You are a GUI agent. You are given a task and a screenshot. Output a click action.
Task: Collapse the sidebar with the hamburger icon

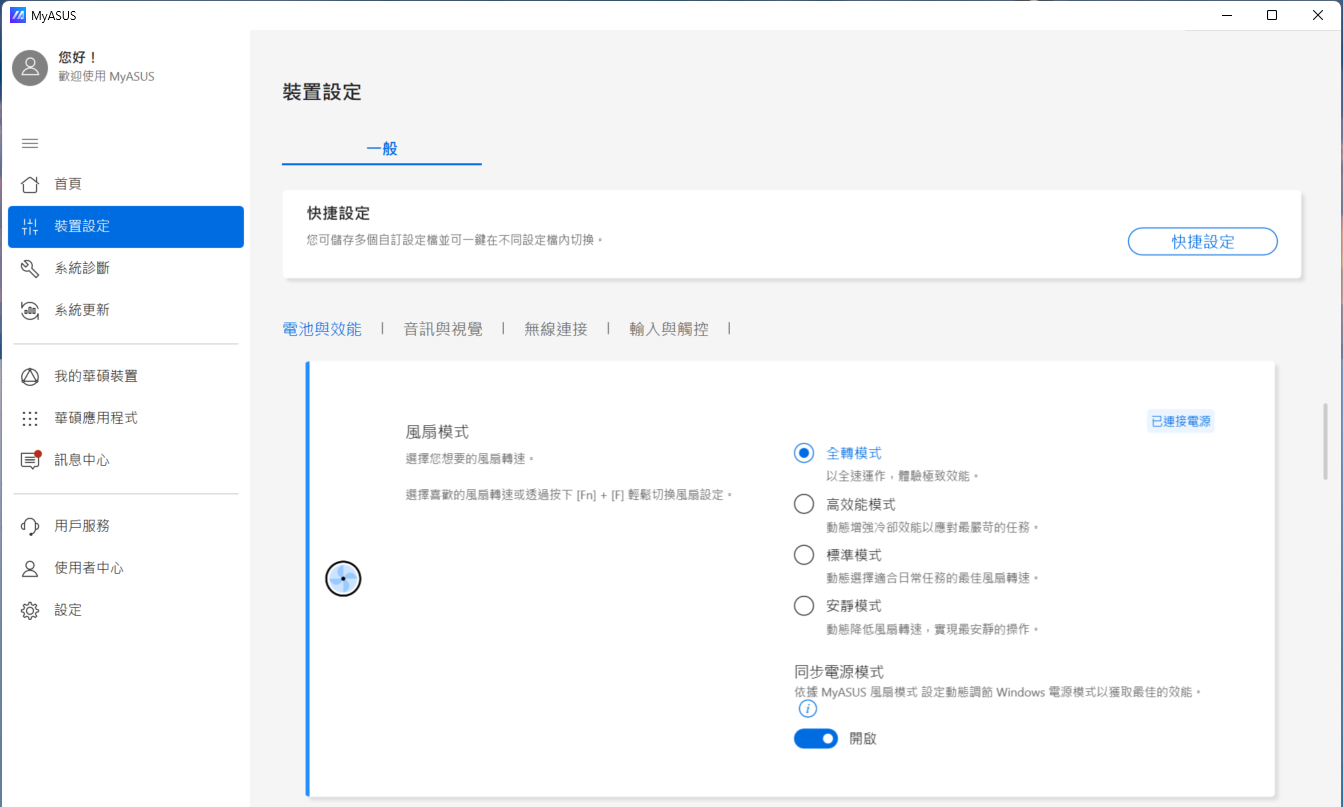[30, 143]
